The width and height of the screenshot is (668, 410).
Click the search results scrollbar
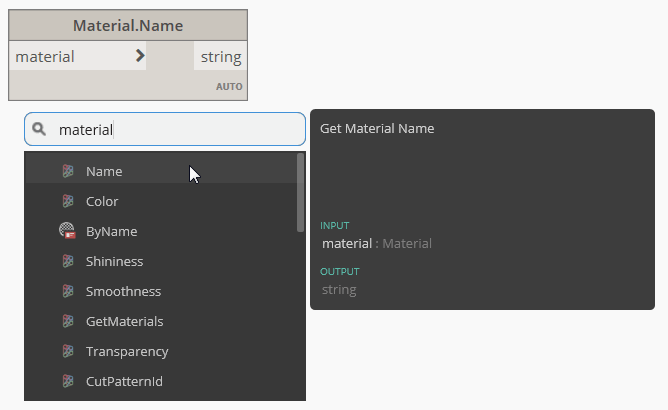click(300, 192)
